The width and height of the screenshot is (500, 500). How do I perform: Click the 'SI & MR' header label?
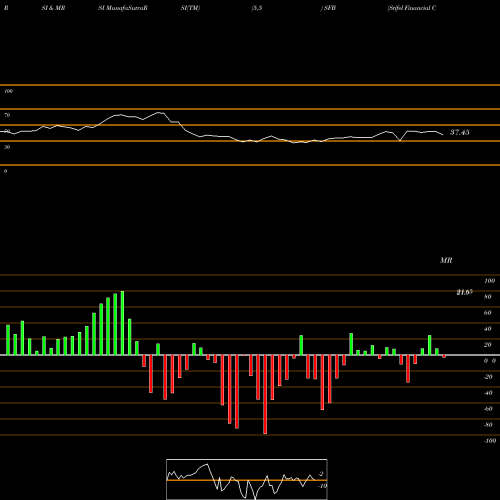[53, 8]
